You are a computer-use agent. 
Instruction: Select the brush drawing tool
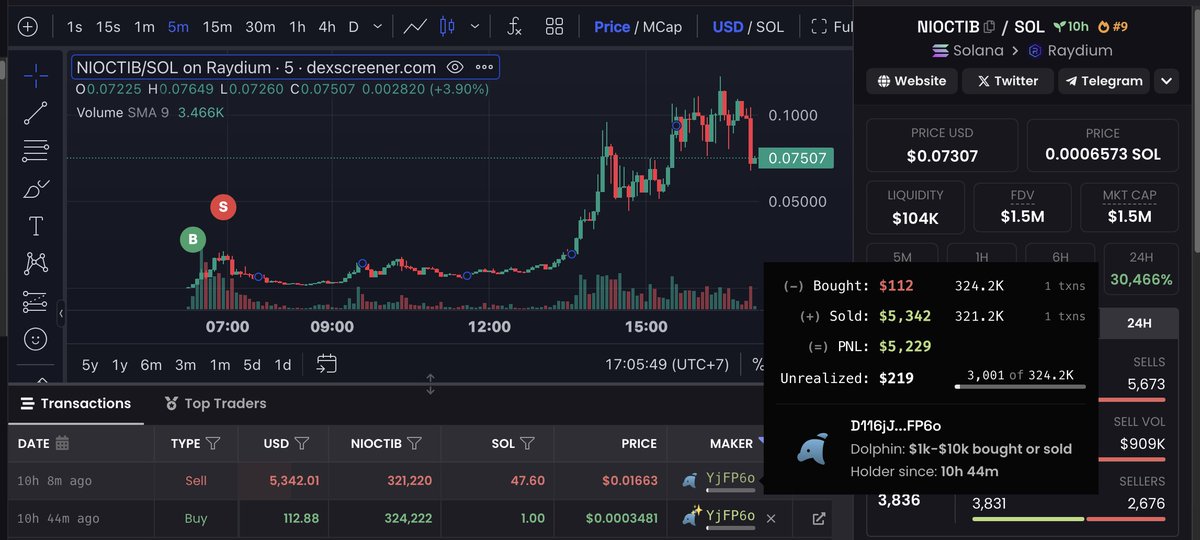(x=36, y=188)
